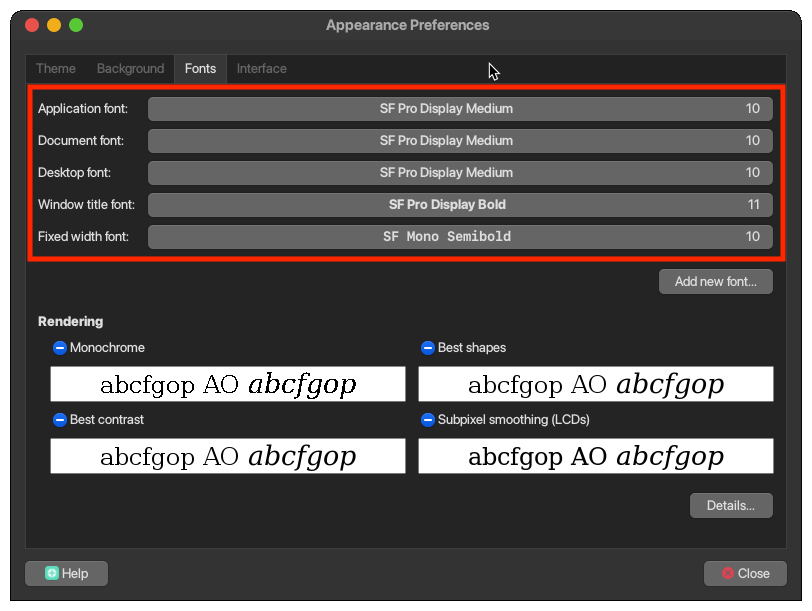Image resolution: width=812 pixels, height=611 pixels.
Task: Change the Fixed width font
Action: pos(460,237)
